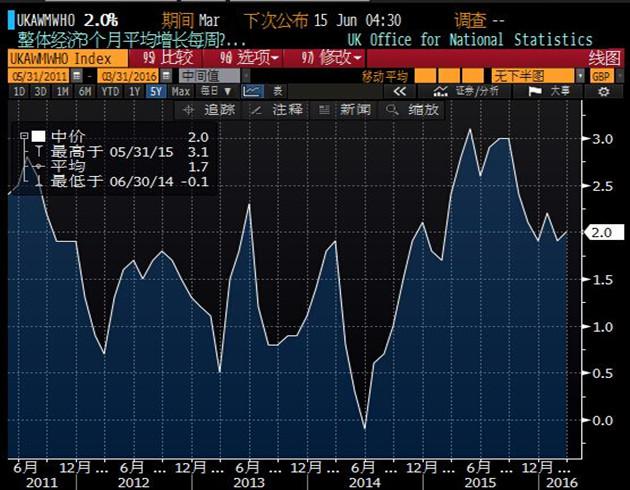Open the settings gear icon

click(x=603, y=92)
